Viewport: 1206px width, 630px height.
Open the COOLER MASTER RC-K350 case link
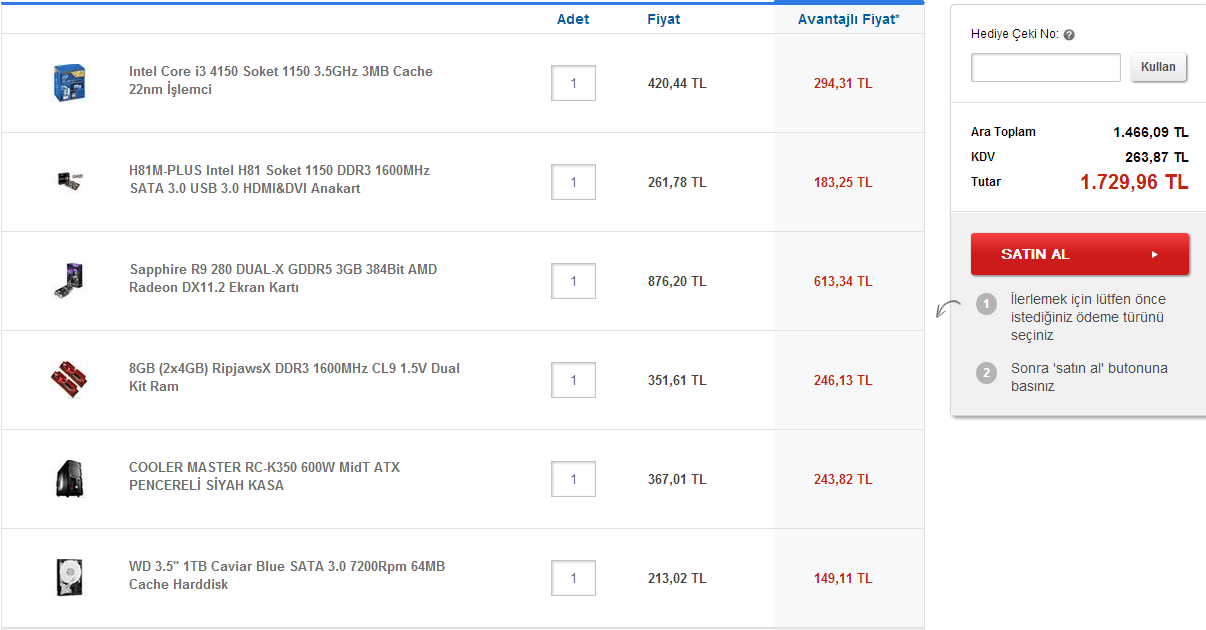click(264, 476)
